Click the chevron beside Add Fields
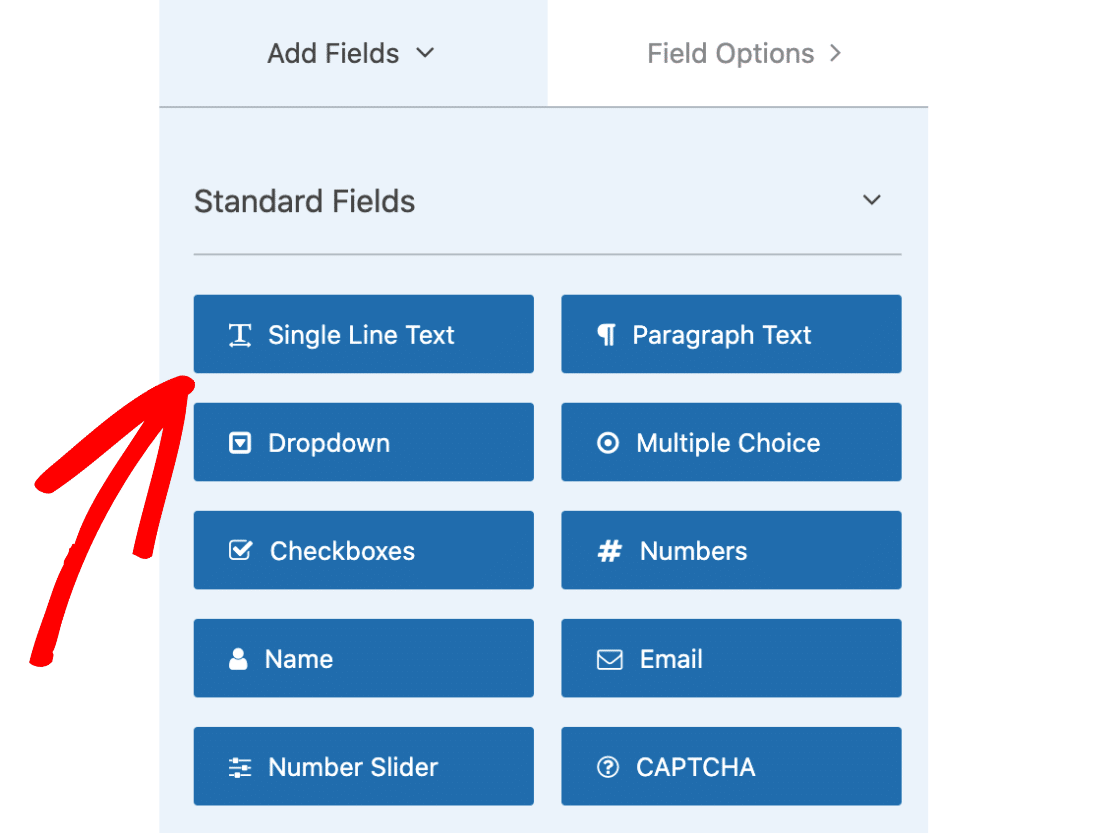 [x=425, y=52]
